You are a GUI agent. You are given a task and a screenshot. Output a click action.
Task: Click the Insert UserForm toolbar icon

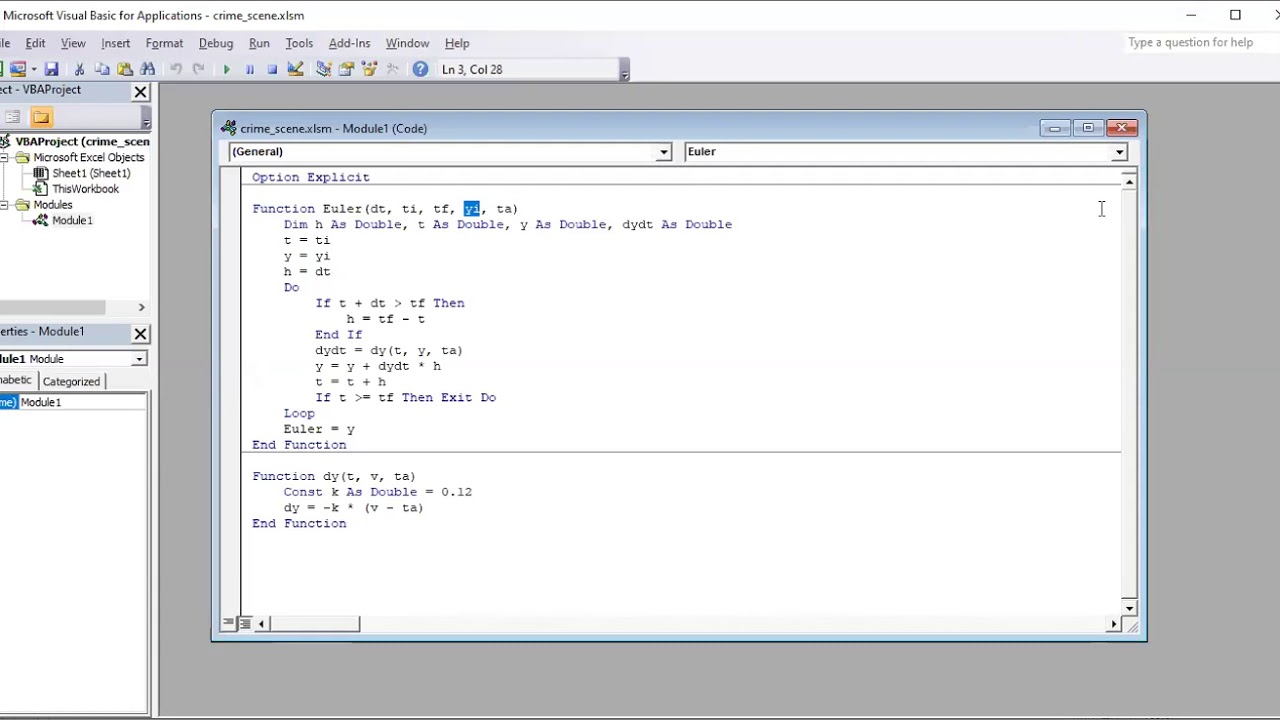click(x=18, y=69)
